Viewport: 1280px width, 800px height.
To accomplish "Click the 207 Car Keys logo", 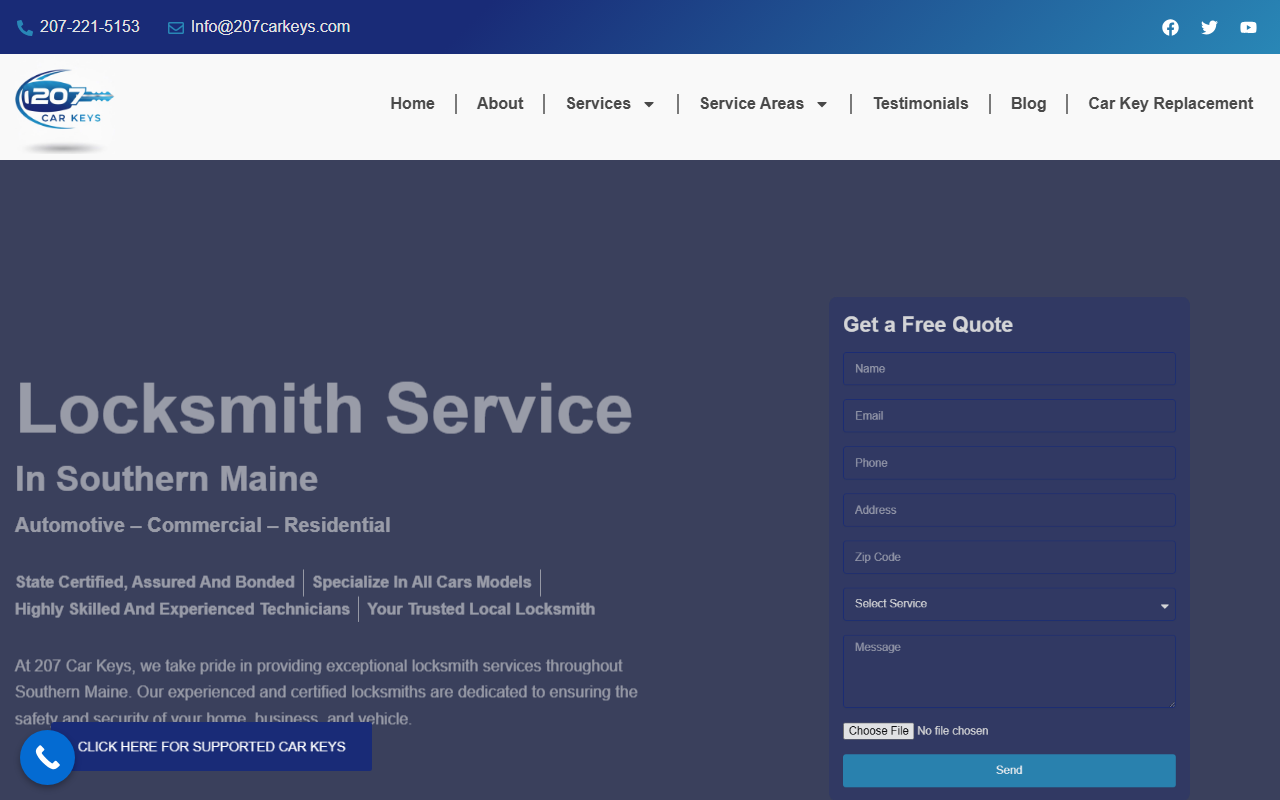I will point(65,109).
